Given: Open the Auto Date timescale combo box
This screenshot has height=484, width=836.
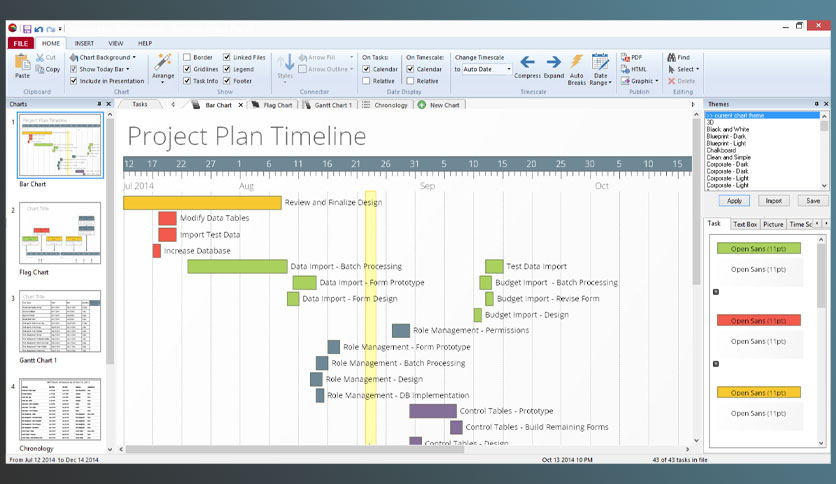Looking at the screenshot, I should [x=486, y=69].
